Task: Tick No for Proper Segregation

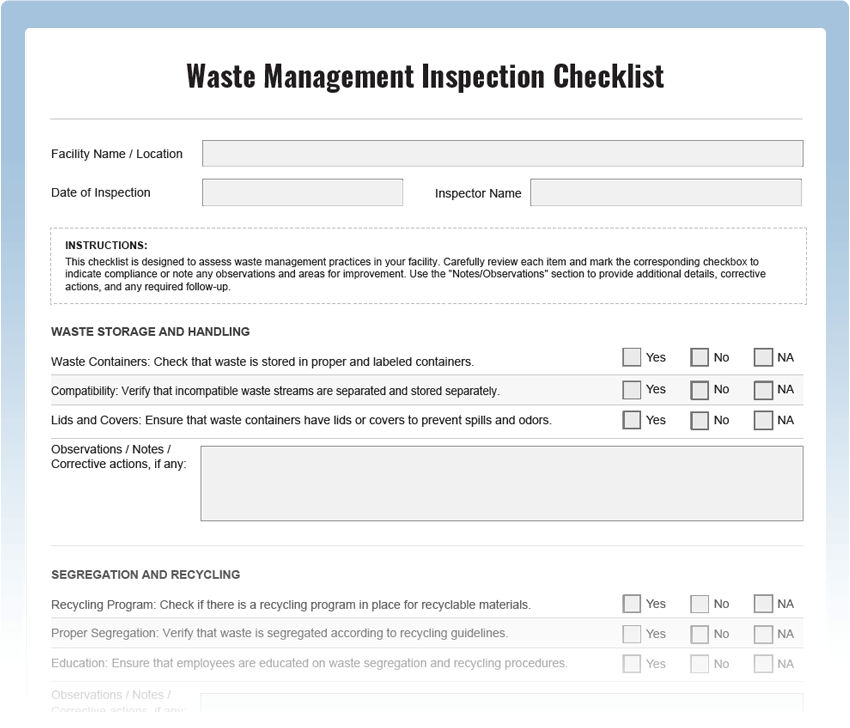Action: [699, 634]
